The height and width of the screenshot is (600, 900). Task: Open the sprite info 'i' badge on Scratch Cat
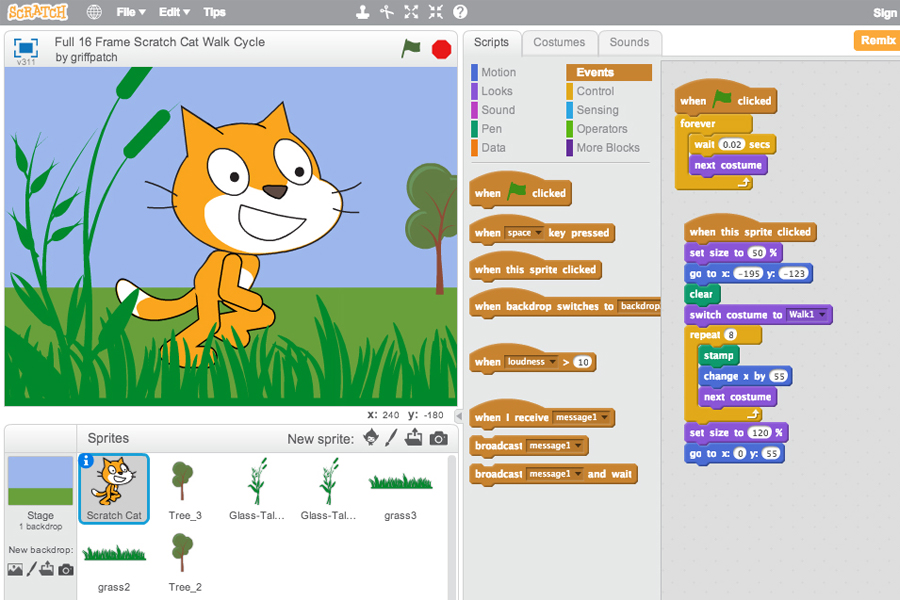(86, 460)
